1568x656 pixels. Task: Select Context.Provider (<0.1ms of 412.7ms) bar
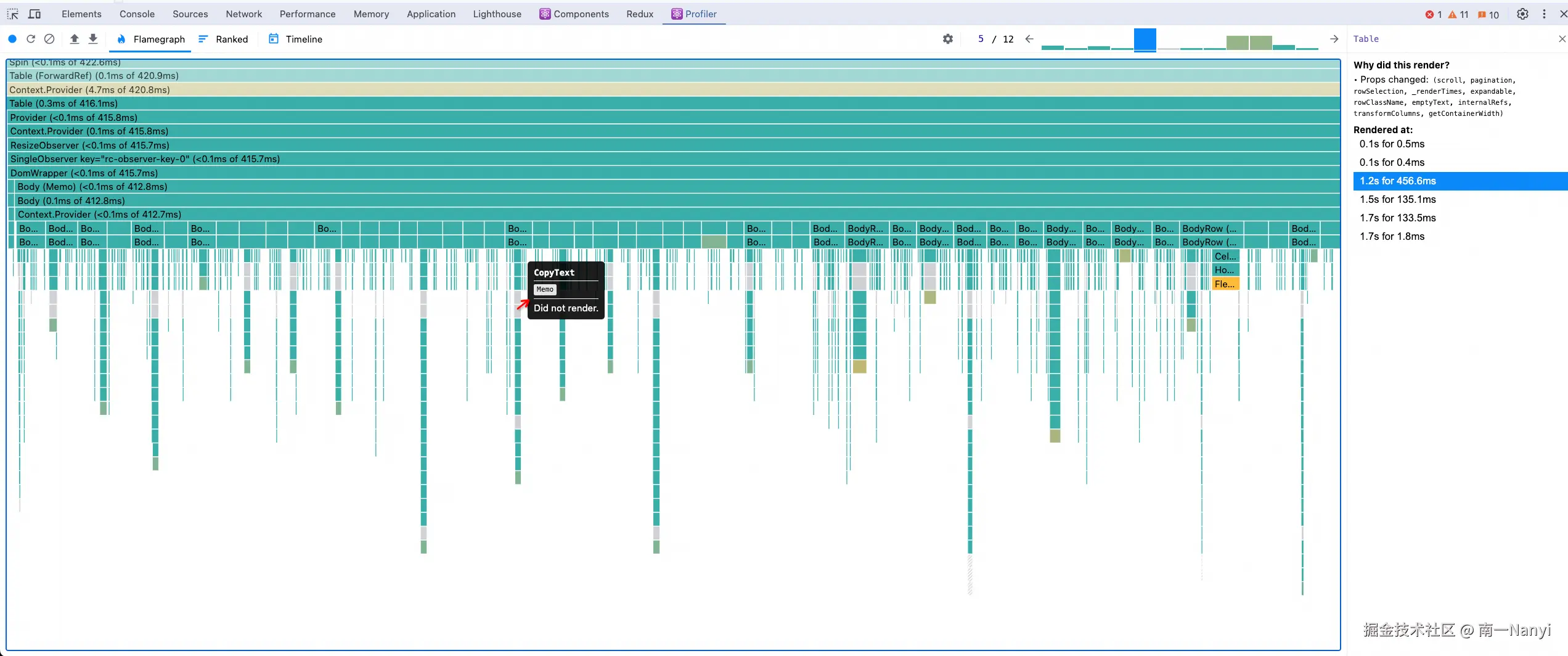(677, 215)
